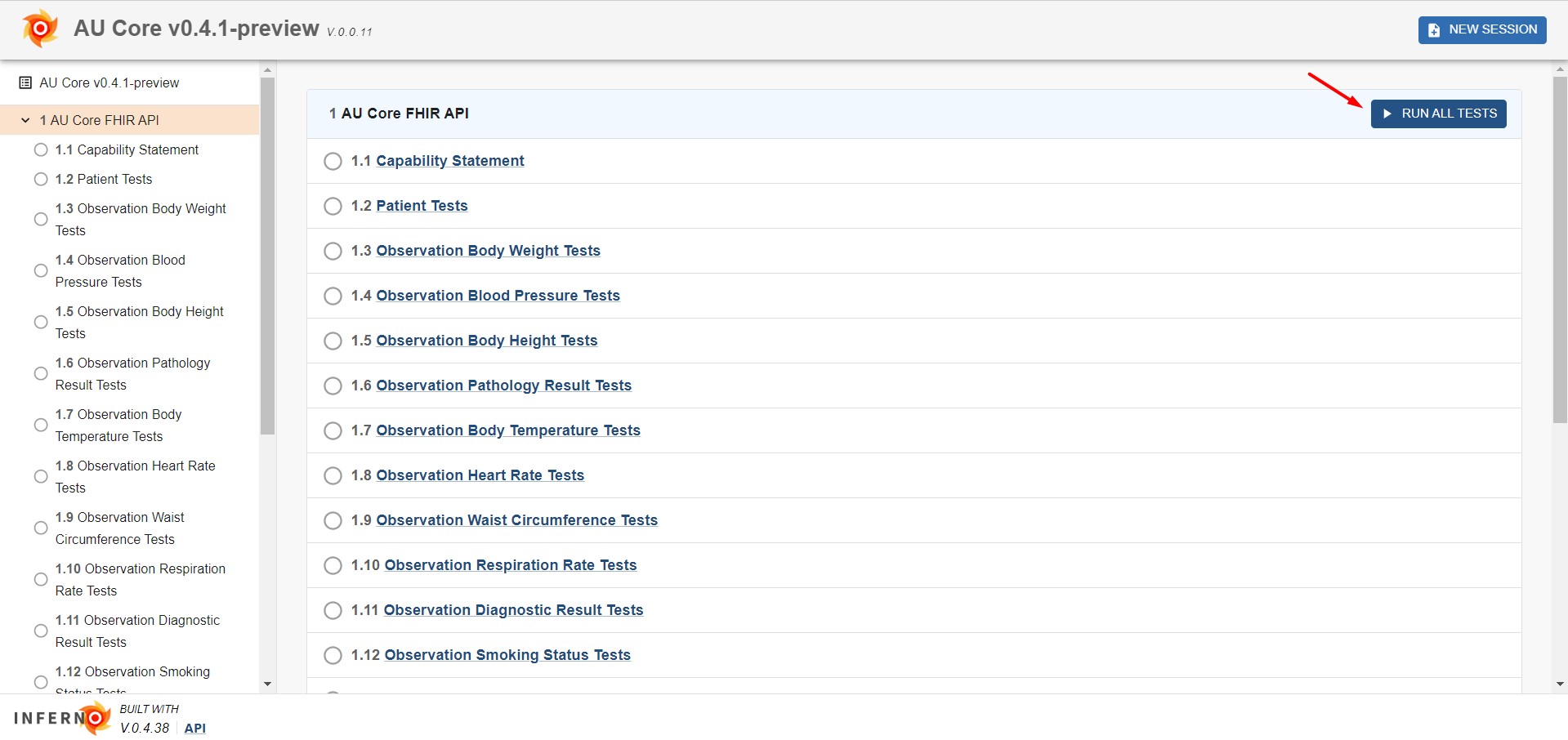Click the list icon beside AU Core v0.4.1-preview
This screenshot has width=1568, height=740.
[25, 82]
